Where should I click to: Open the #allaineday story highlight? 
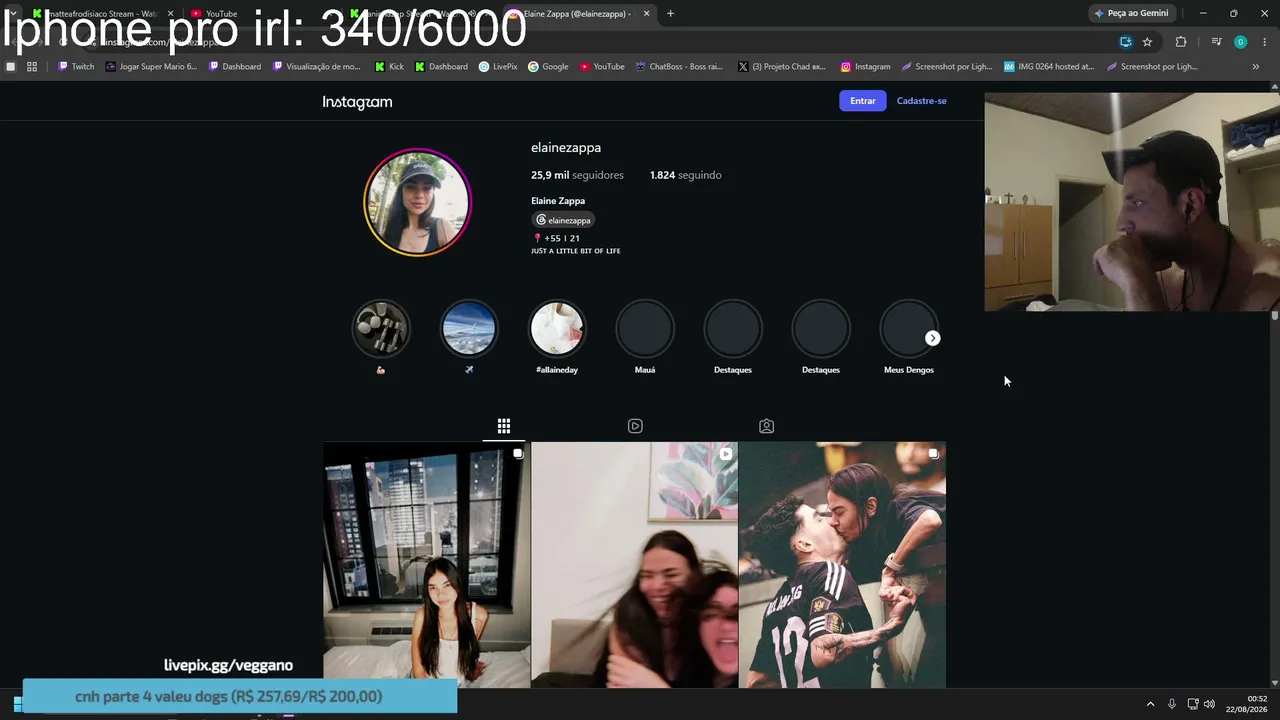(x=557, y=329)
